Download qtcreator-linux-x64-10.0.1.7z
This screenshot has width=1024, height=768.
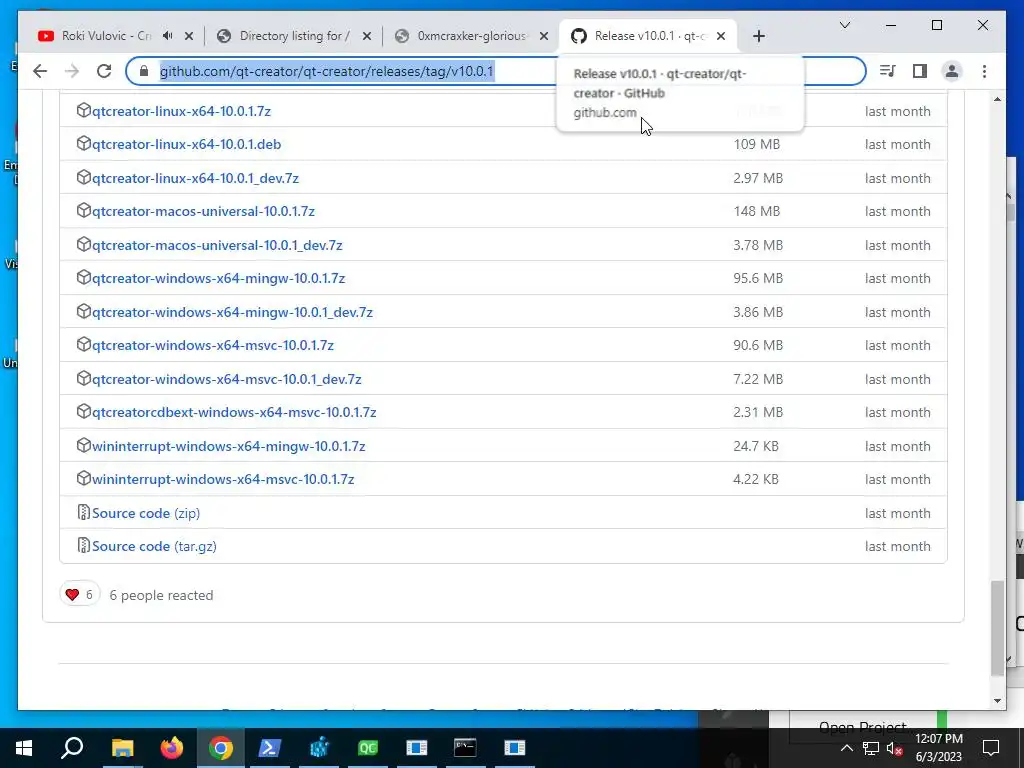[x=181, y=111]
